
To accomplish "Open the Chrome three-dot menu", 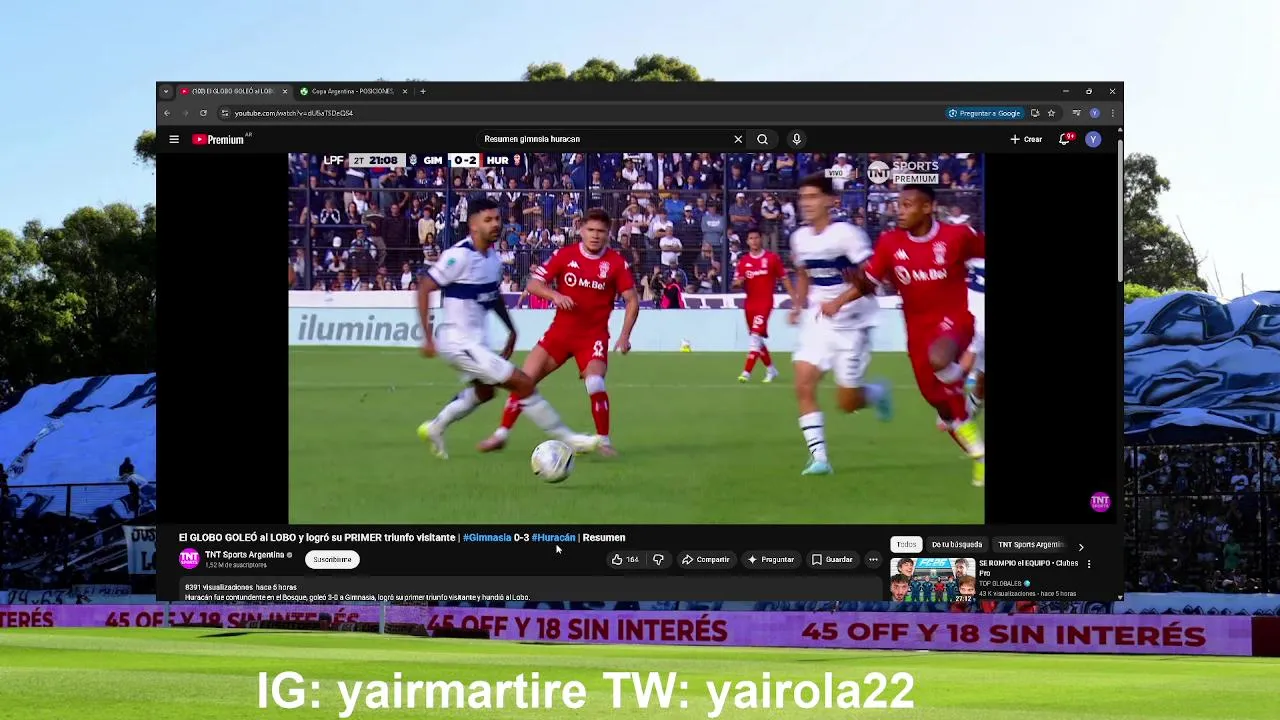I will click(1113, 113).
